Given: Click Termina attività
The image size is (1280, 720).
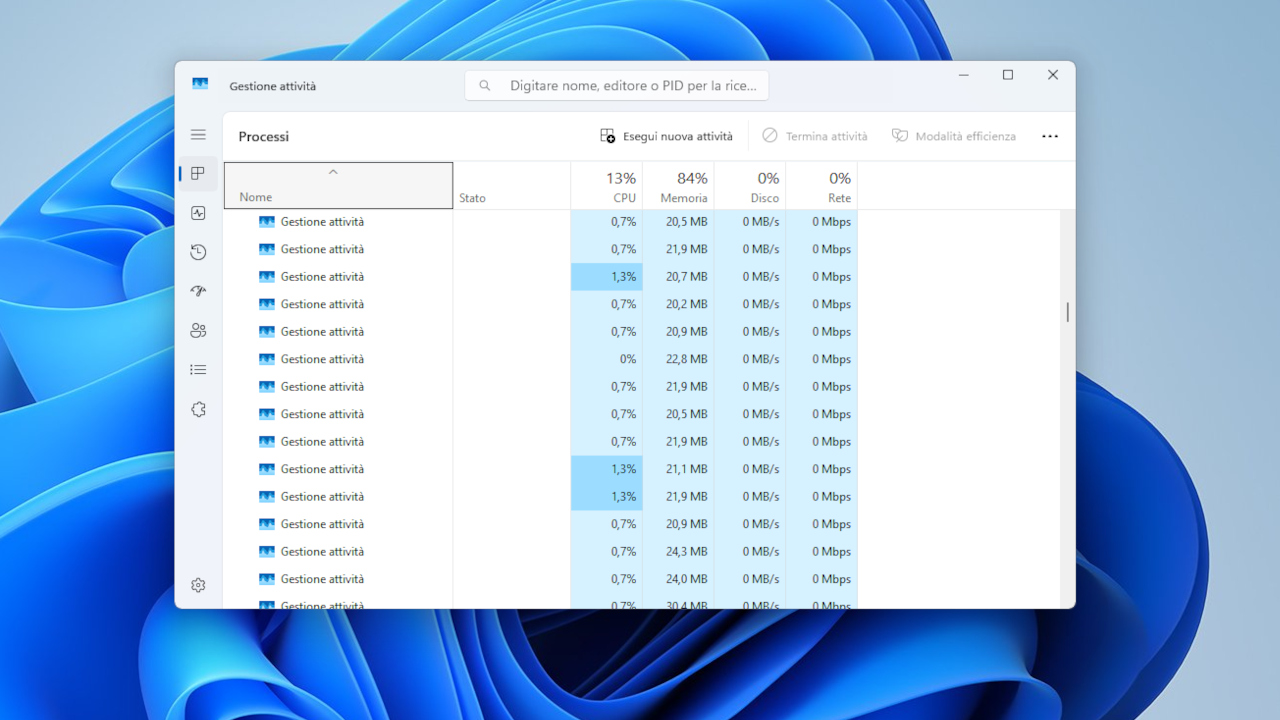Looking at the screenshot, I should click(815, 135).
